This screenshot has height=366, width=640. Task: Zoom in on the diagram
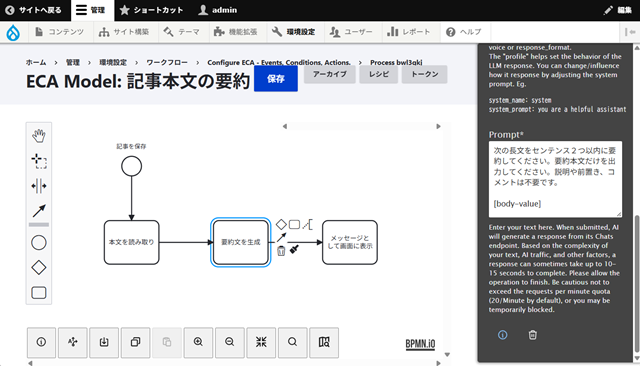tap(198, 342)
